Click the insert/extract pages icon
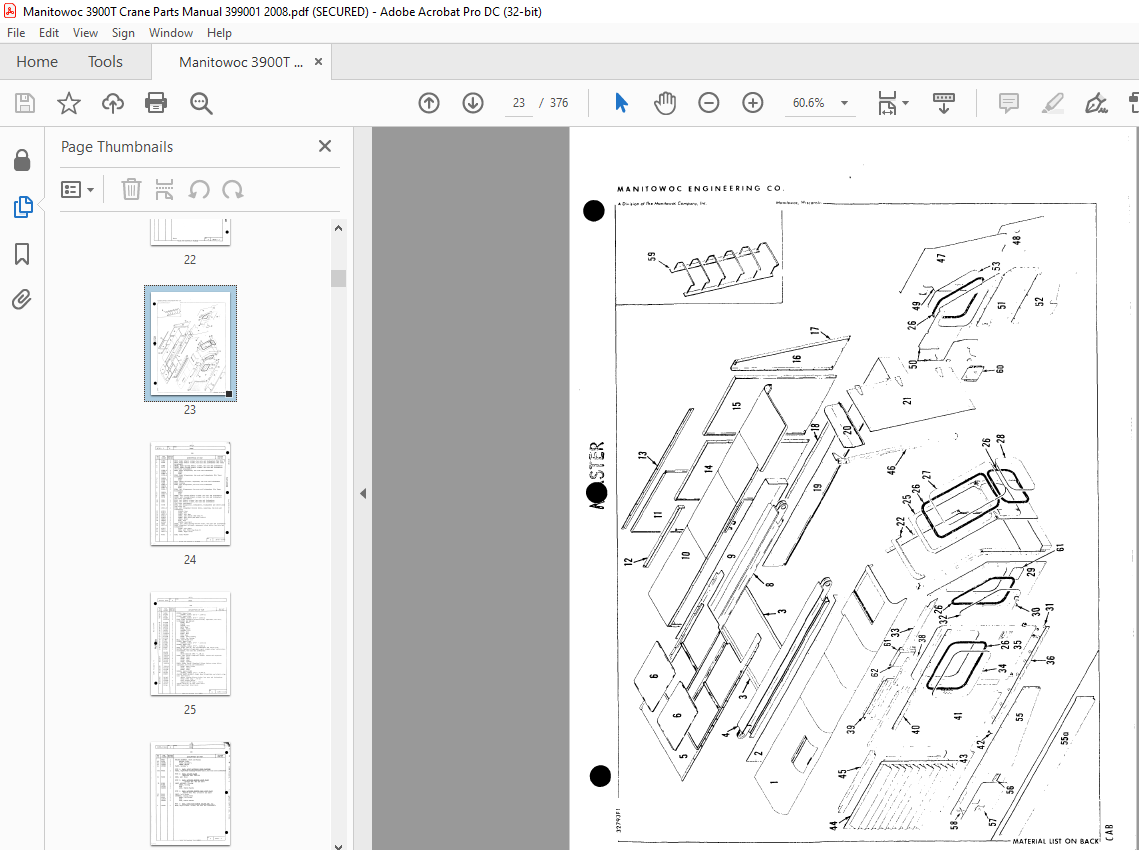The width and height of the screenshot is (1139, 850). click(165, 190)
